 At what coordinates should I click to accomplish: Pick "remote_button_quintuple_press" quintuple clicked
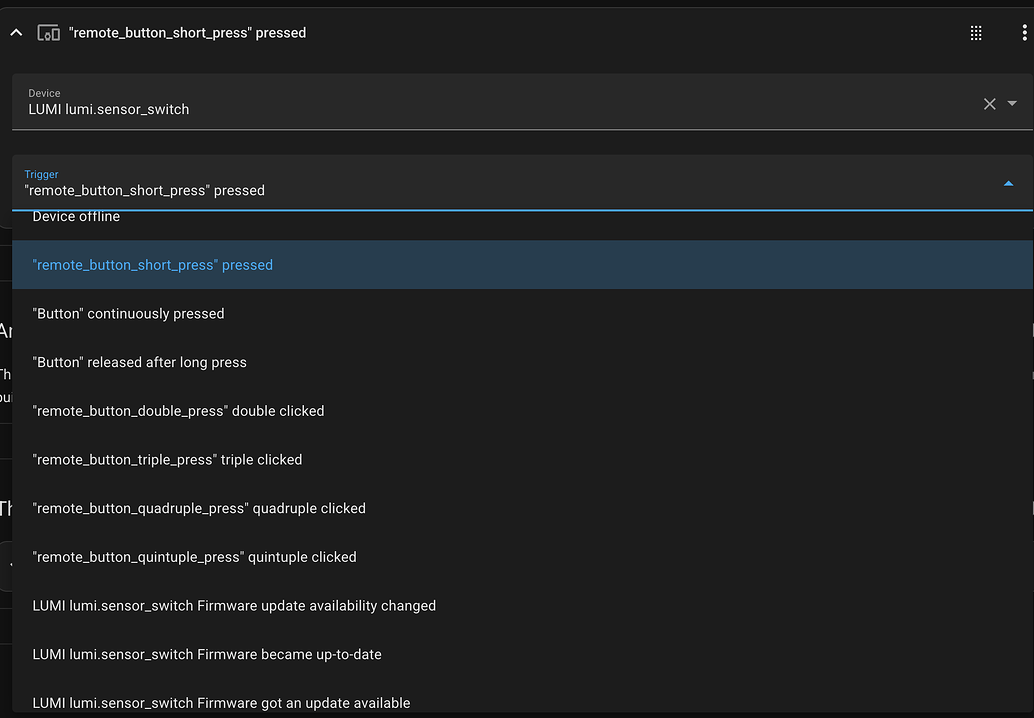coord(195,557)
